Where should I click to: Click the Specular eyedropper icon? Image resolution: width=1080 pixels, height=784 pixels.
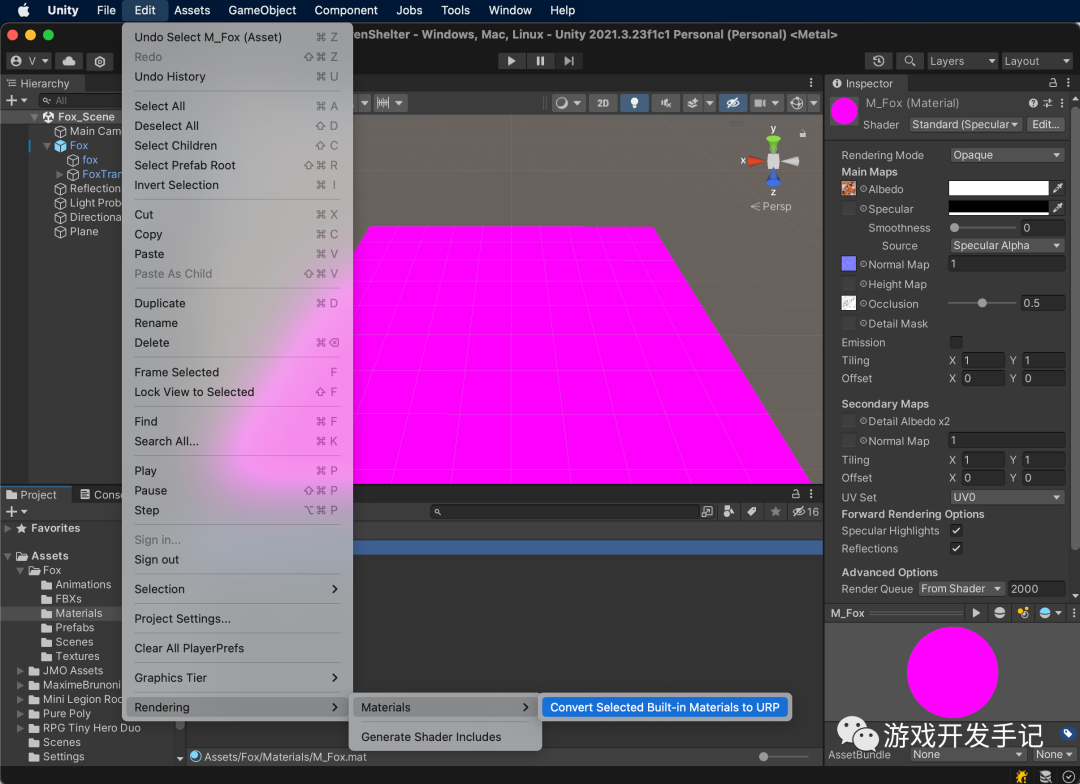(1058, 207)
